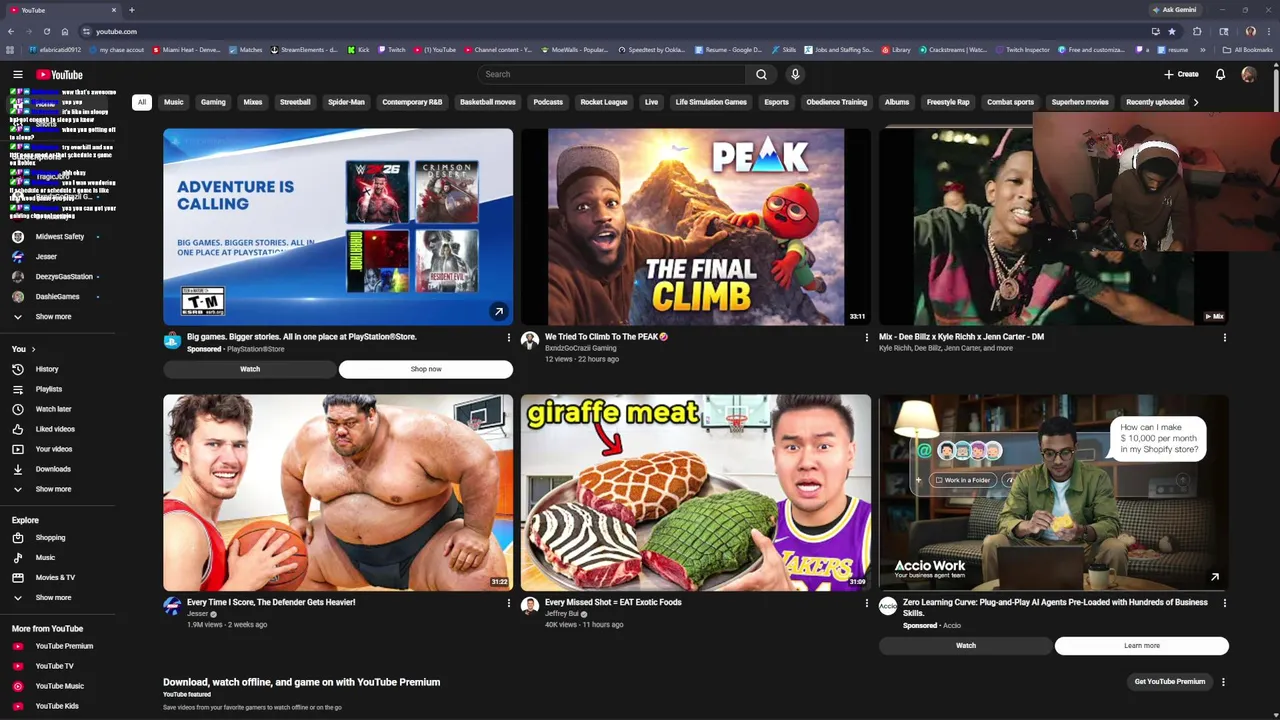The height and width of the screenshot is (720, 1280).
Task: Select the Spider-Man filter chip
Action: (346, 102)
